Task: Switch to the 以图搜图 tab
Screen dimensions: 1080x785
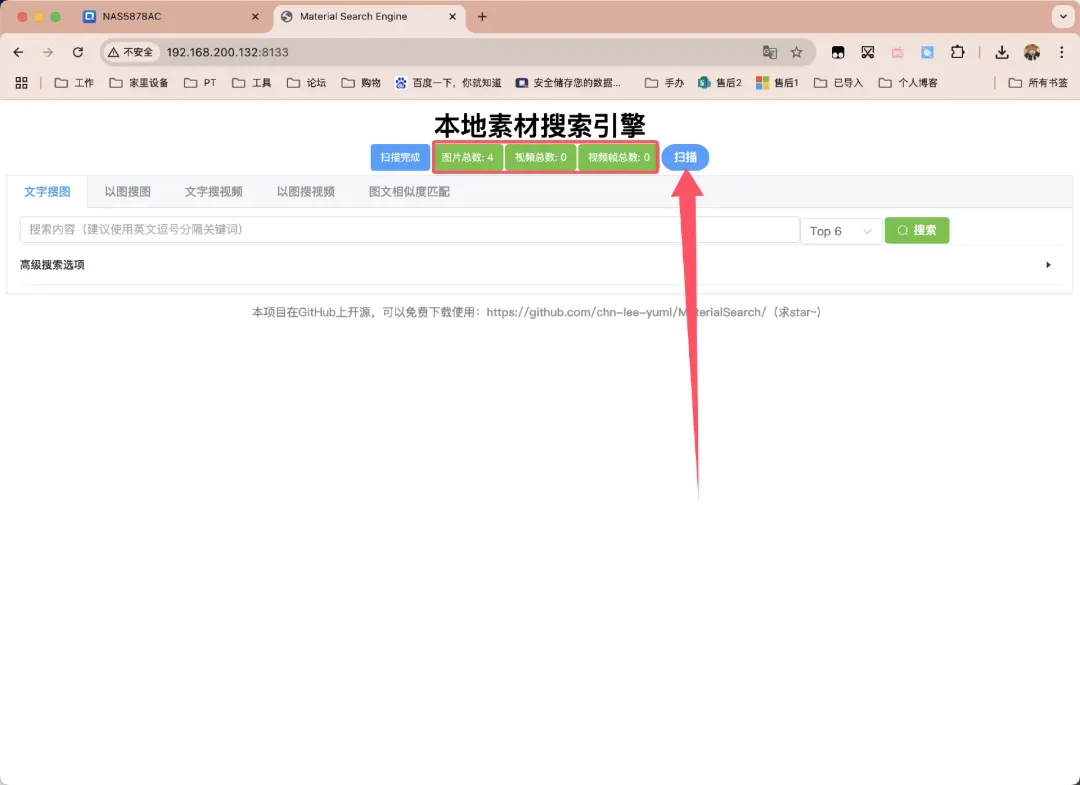Action: (128, 192)
